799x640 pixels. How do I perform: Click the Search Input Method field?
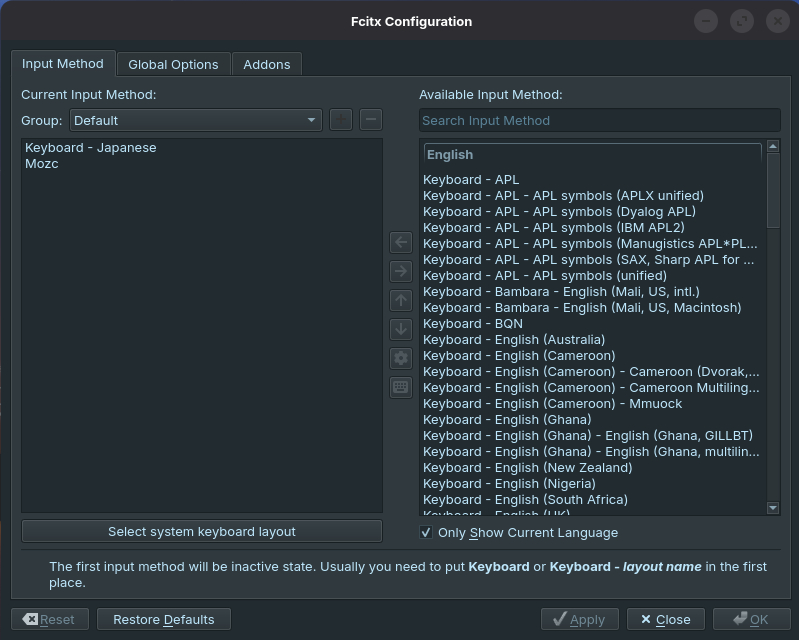599,120
